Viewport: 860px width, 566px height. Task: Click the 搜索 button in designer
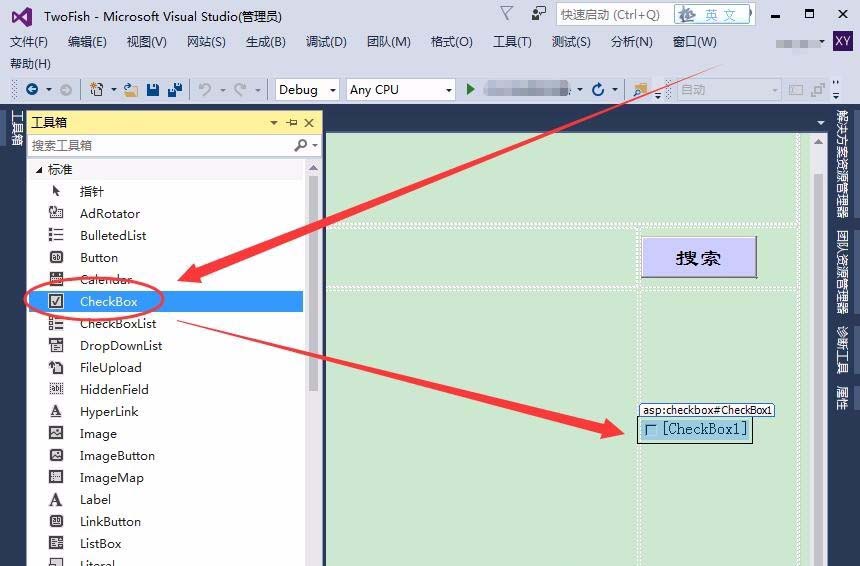[699, 257]
